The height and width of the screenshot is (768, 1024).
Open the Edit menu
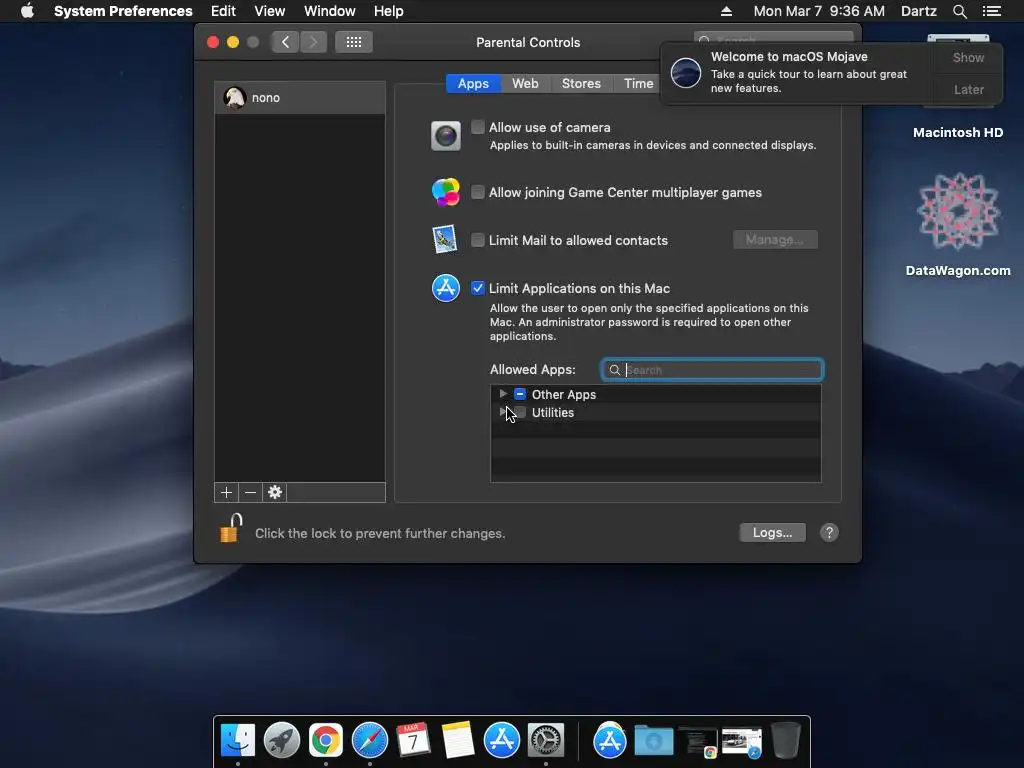(223, 11)
